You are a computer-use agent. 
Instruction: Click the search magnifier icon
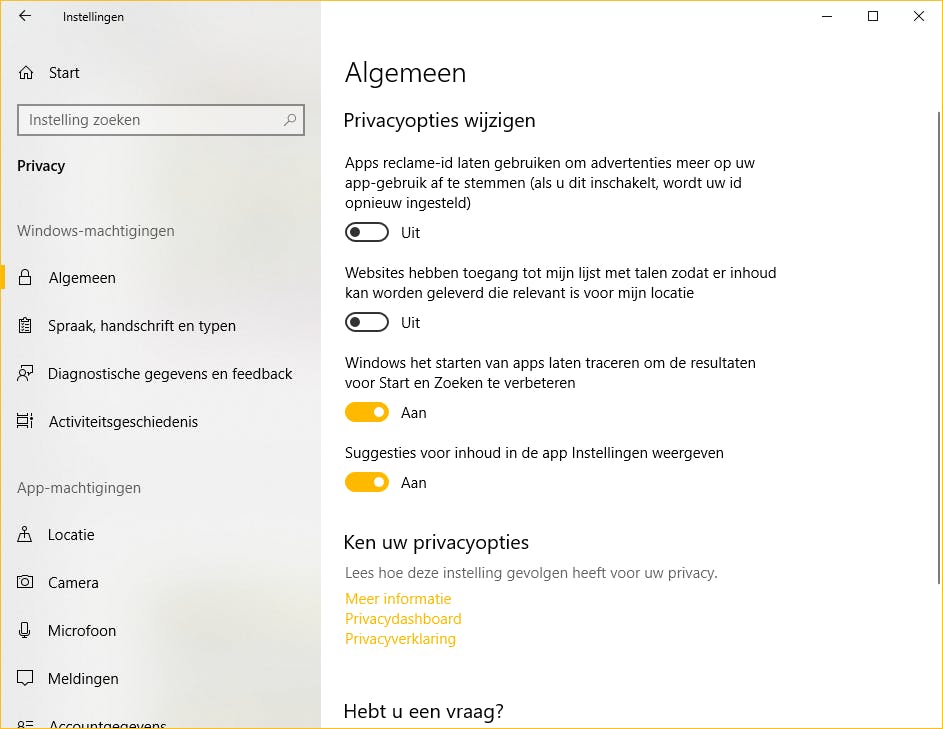coord(290,120)
